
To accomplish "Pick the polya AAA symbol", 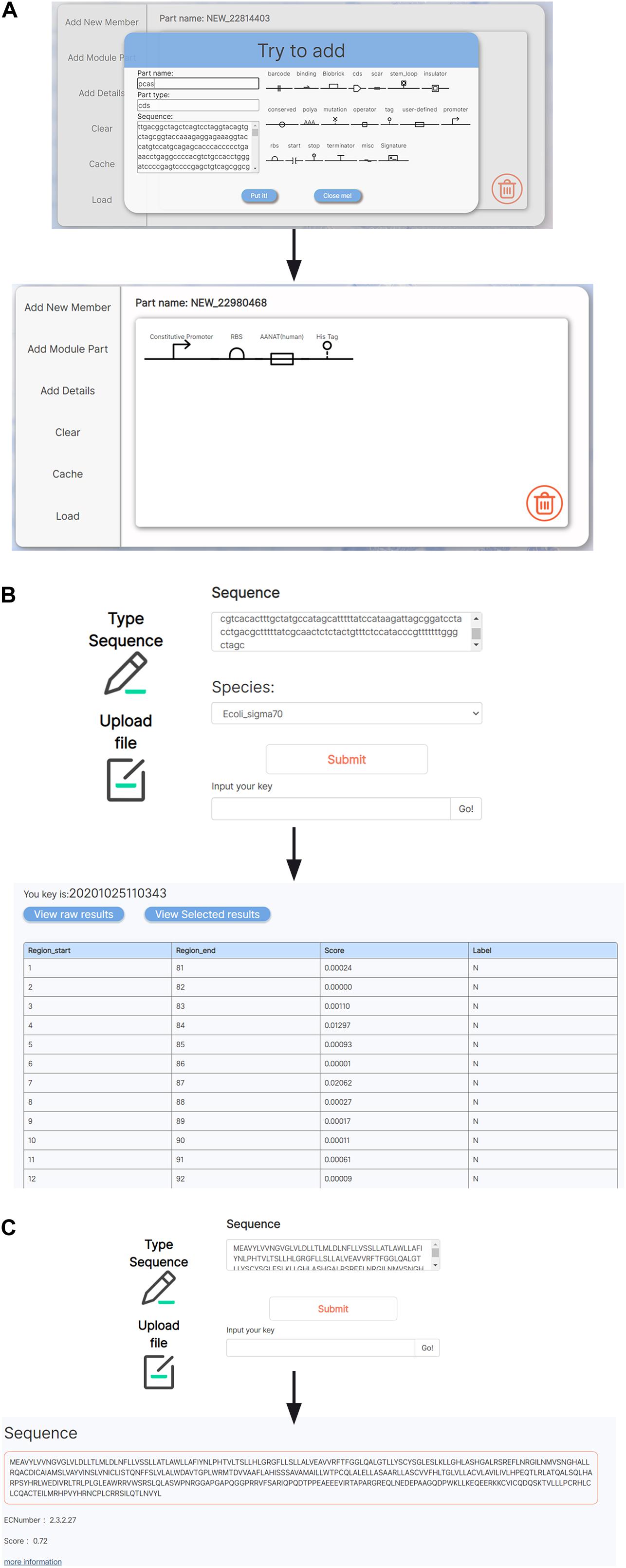I will click(x=309, y=123).
